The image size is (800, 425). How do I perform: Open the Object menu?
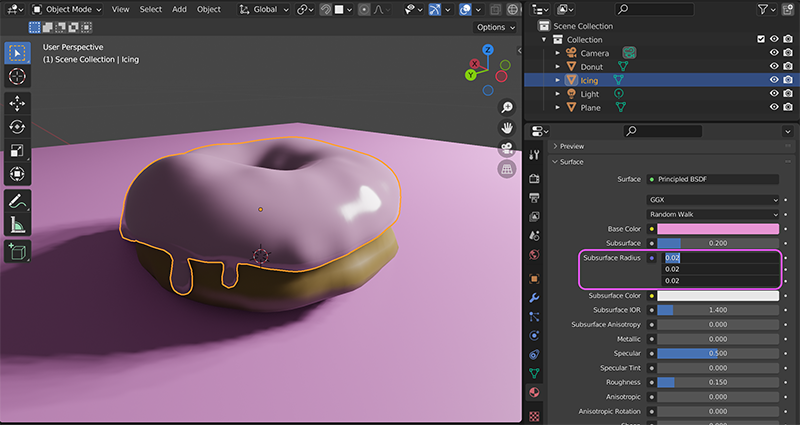click(x=209, y=9)
